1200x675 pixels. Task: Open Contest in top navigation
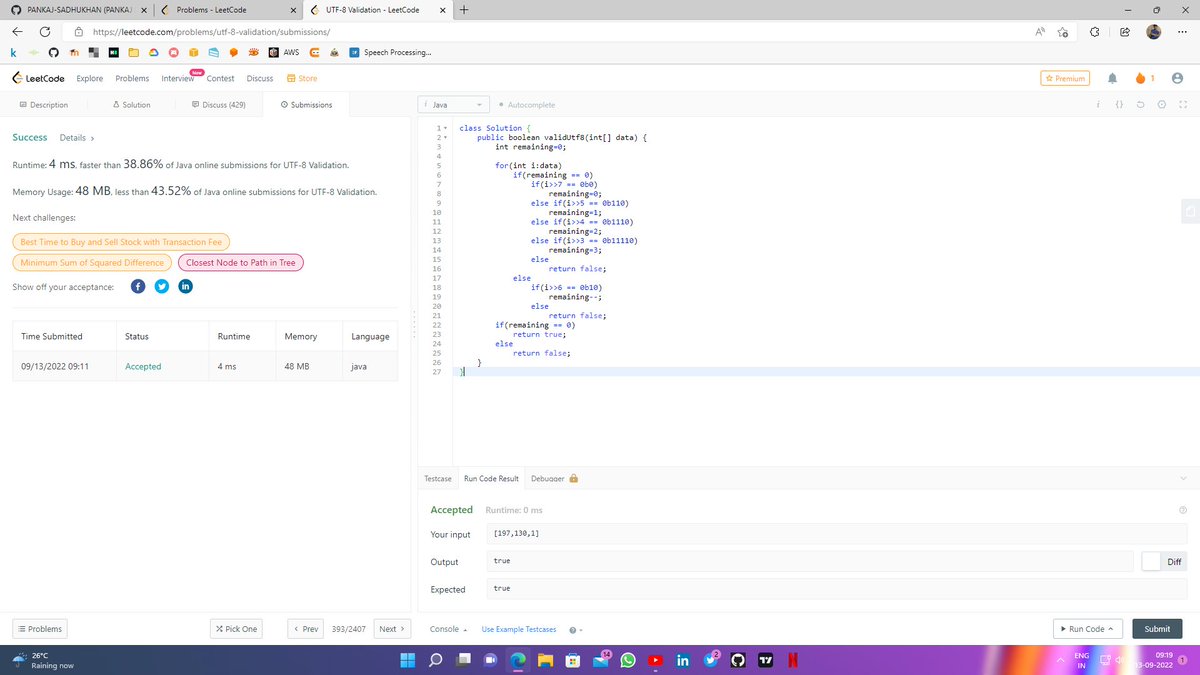tap(220, 78)
